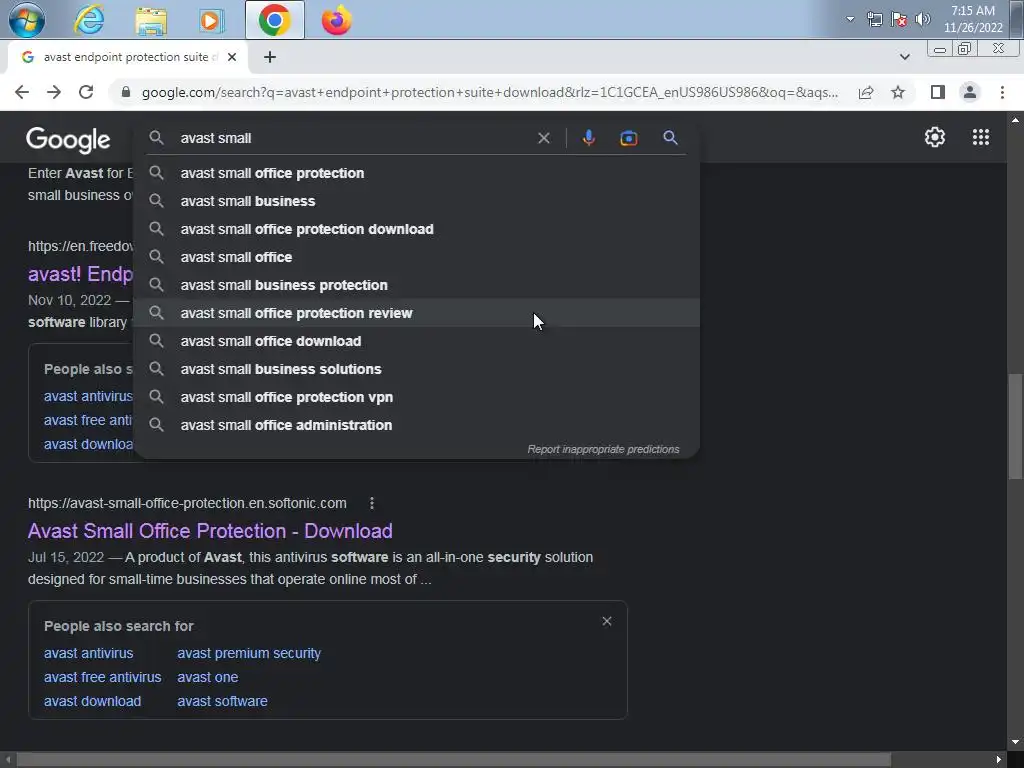This screenshot has width=1024, height=768.
Task: Open Windows Explorer folder icon in taskbar
Action: point(151,20)
